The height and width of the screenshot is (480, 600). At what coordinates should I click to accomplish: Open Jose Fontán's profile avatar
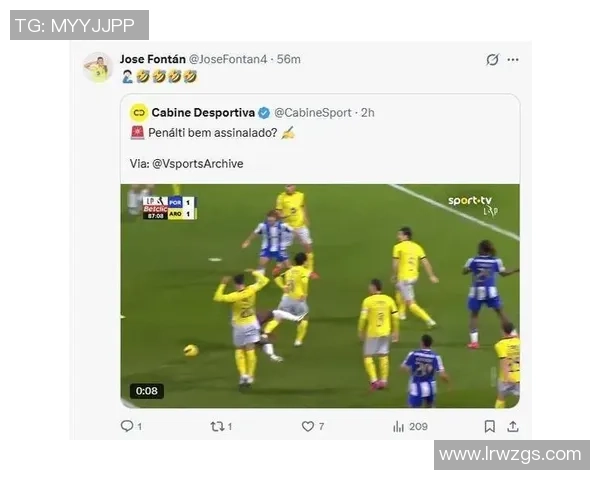[x=97, y=67]
